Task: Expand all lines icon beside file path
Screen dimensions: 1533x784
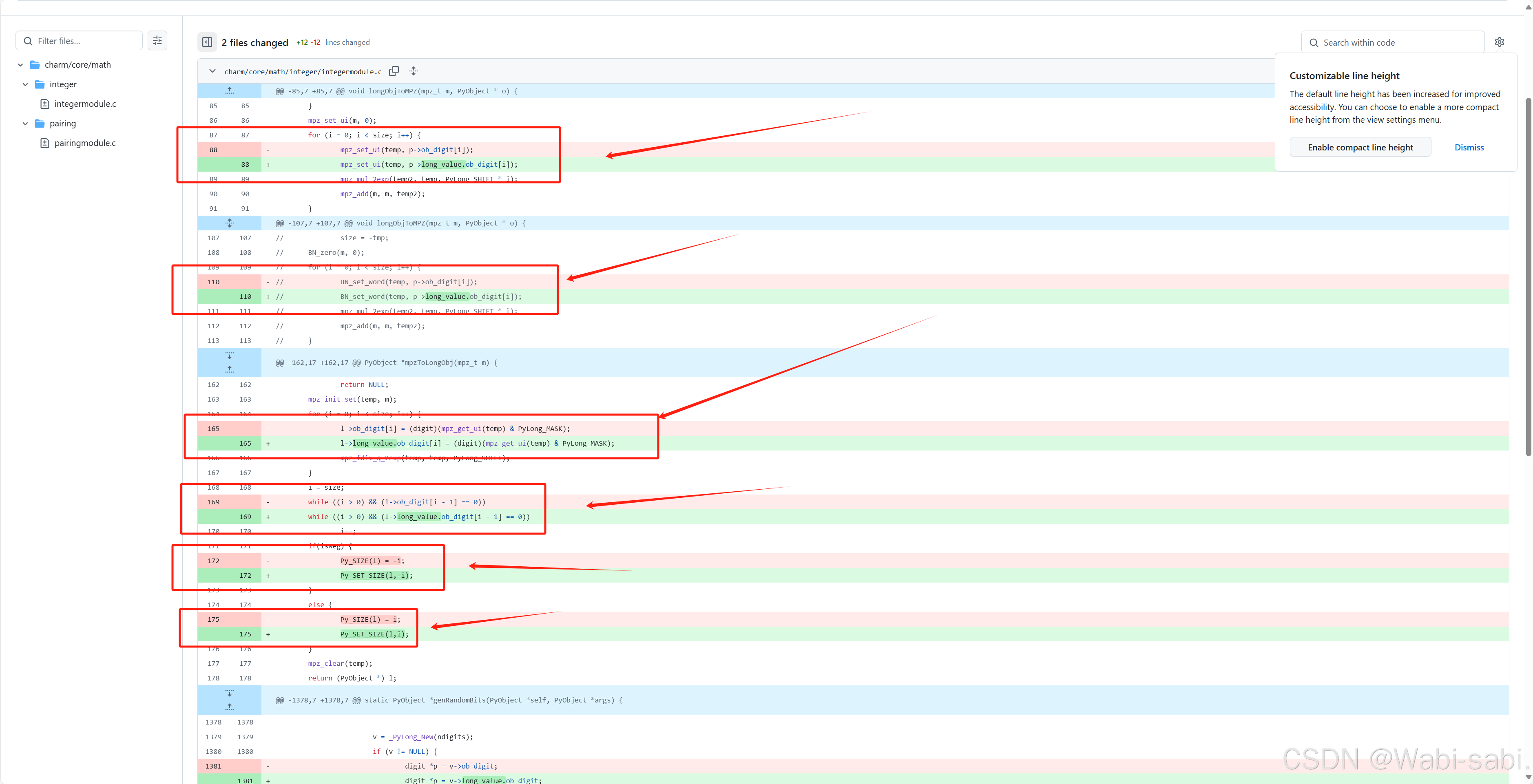Action: point(414,71)
